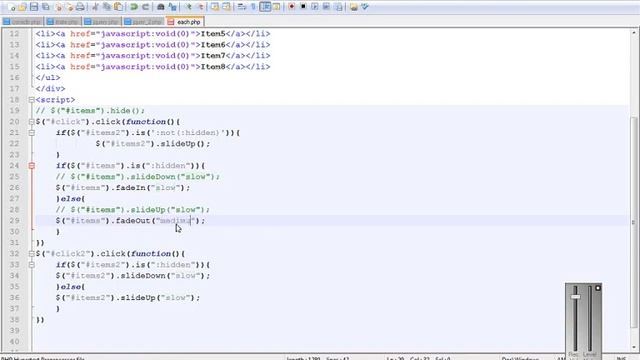Click Item8 text on line 15

[213, 67]
